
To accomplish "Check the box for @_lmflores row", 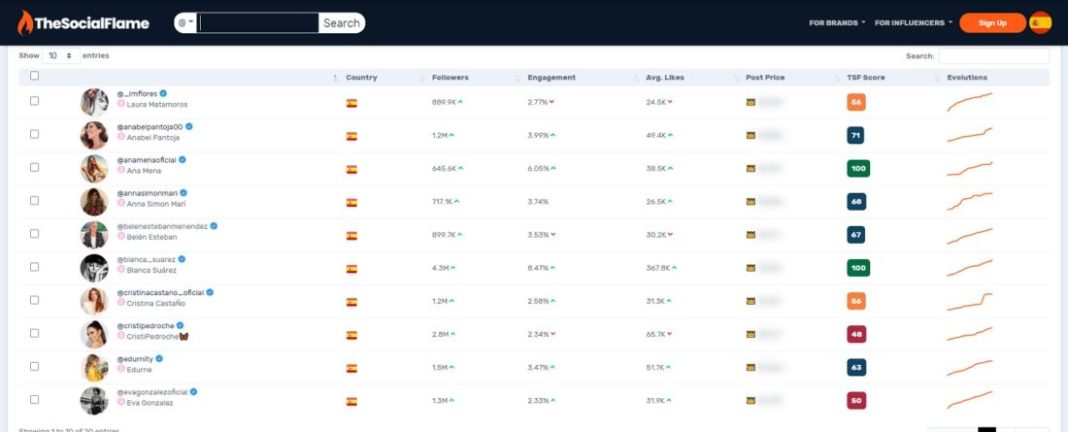I will pos(34,101).
